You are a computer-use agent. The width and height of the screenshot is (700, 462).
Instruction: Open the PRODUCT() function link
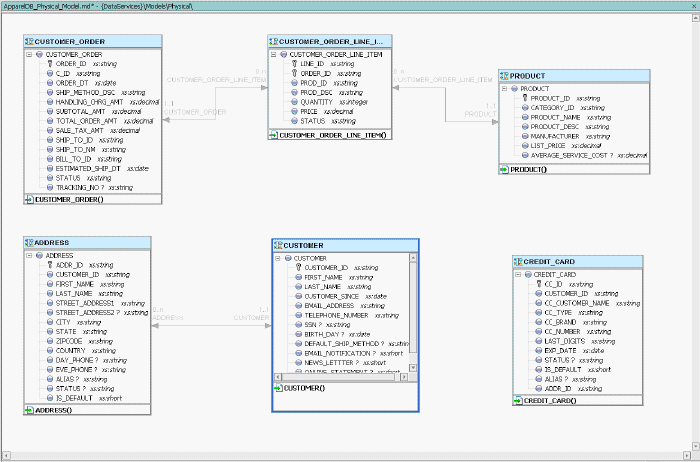(x=529, y=170)
